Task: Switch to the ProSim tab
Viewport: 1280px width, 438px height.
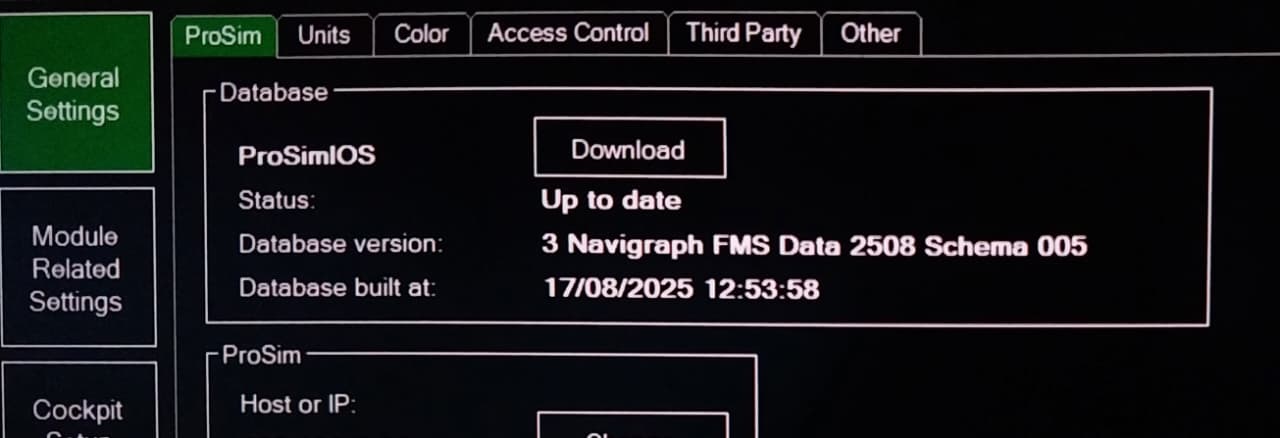Action: 223,35
